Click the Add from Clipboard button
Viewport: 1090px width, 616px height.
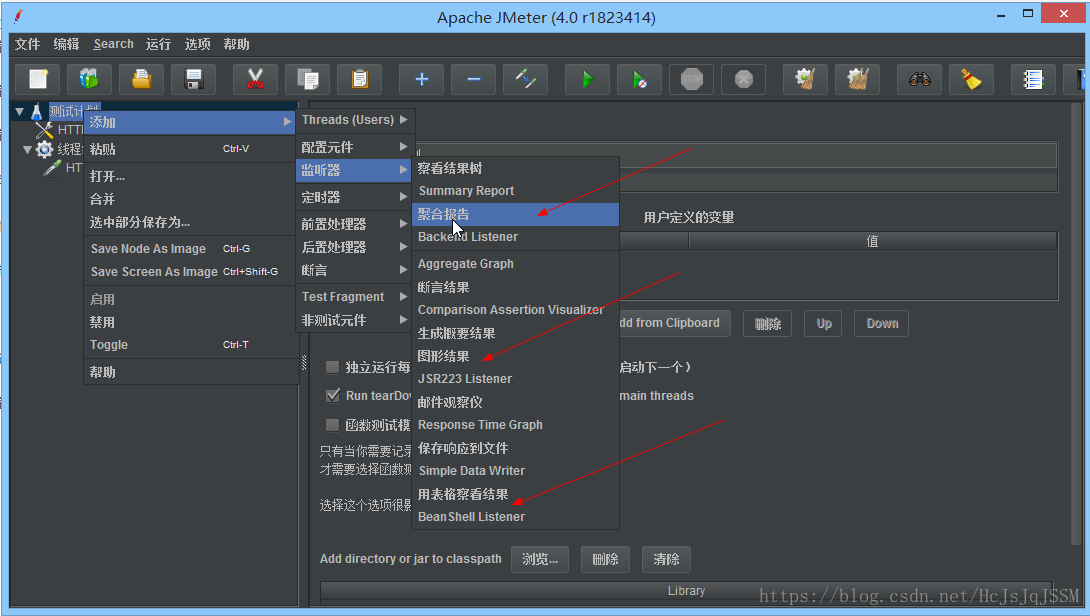click(674, 323)
